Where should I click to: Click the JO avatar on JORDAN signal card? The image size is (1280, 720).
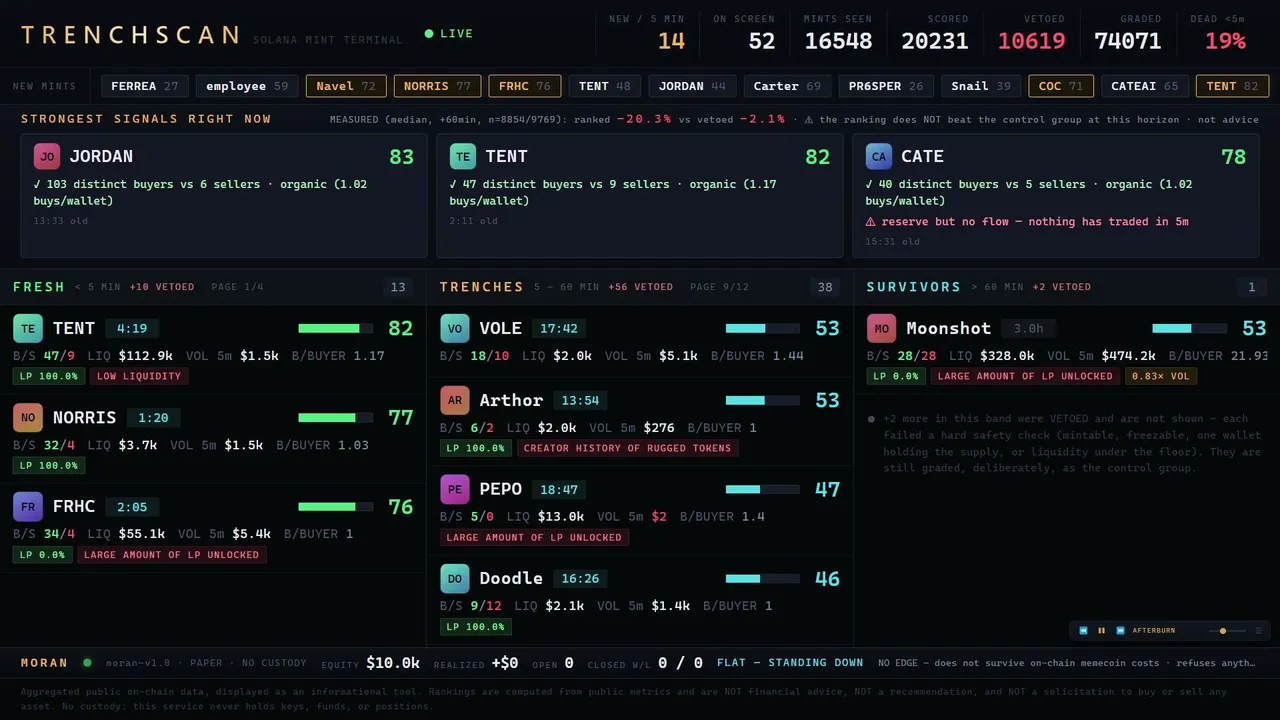point(46,156)
